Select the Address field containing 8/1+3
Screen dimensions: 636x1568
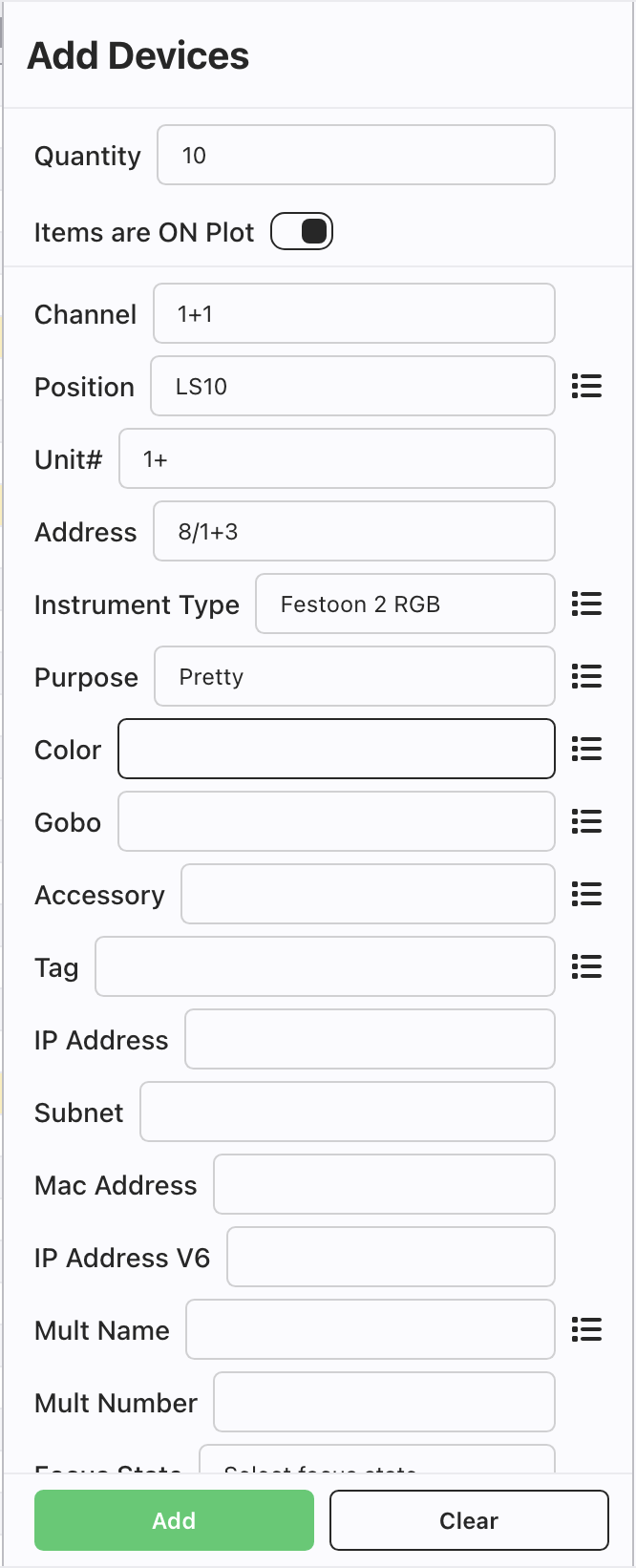(x=353, y=532)
